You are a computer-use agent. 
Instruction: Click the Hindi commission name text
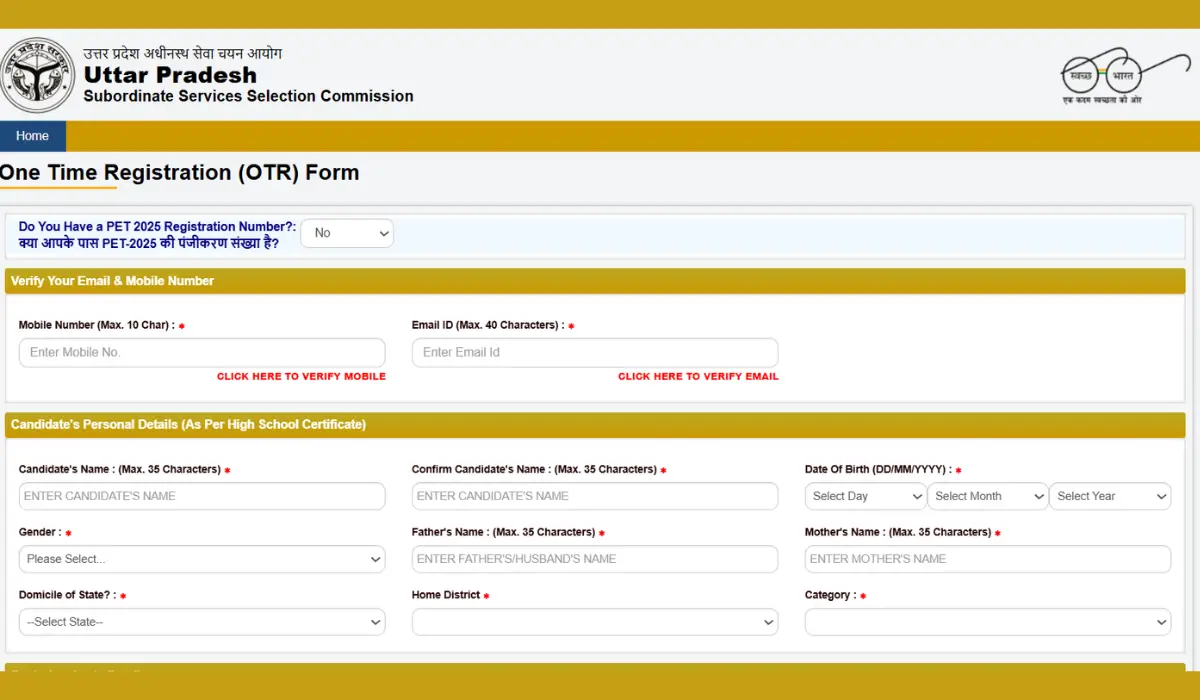(x=182, y=53)
